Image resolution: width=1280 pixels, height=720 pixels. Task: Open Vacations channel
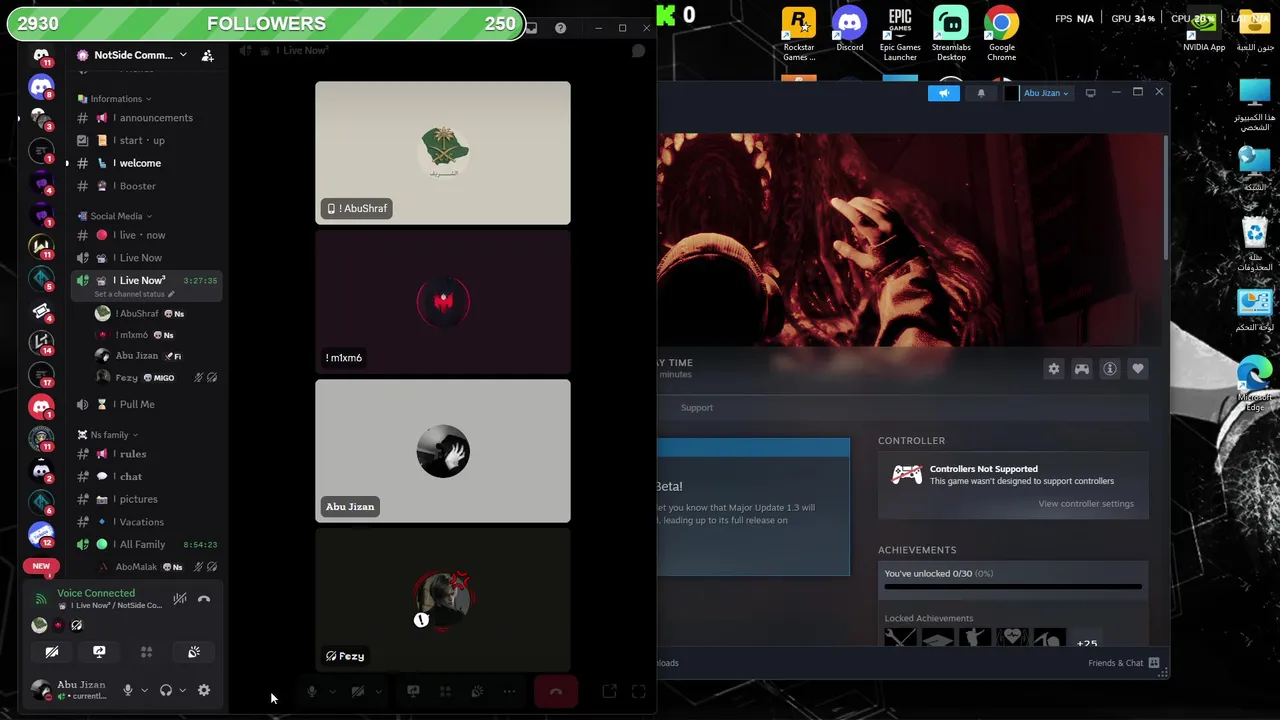(x=147, y=522)
